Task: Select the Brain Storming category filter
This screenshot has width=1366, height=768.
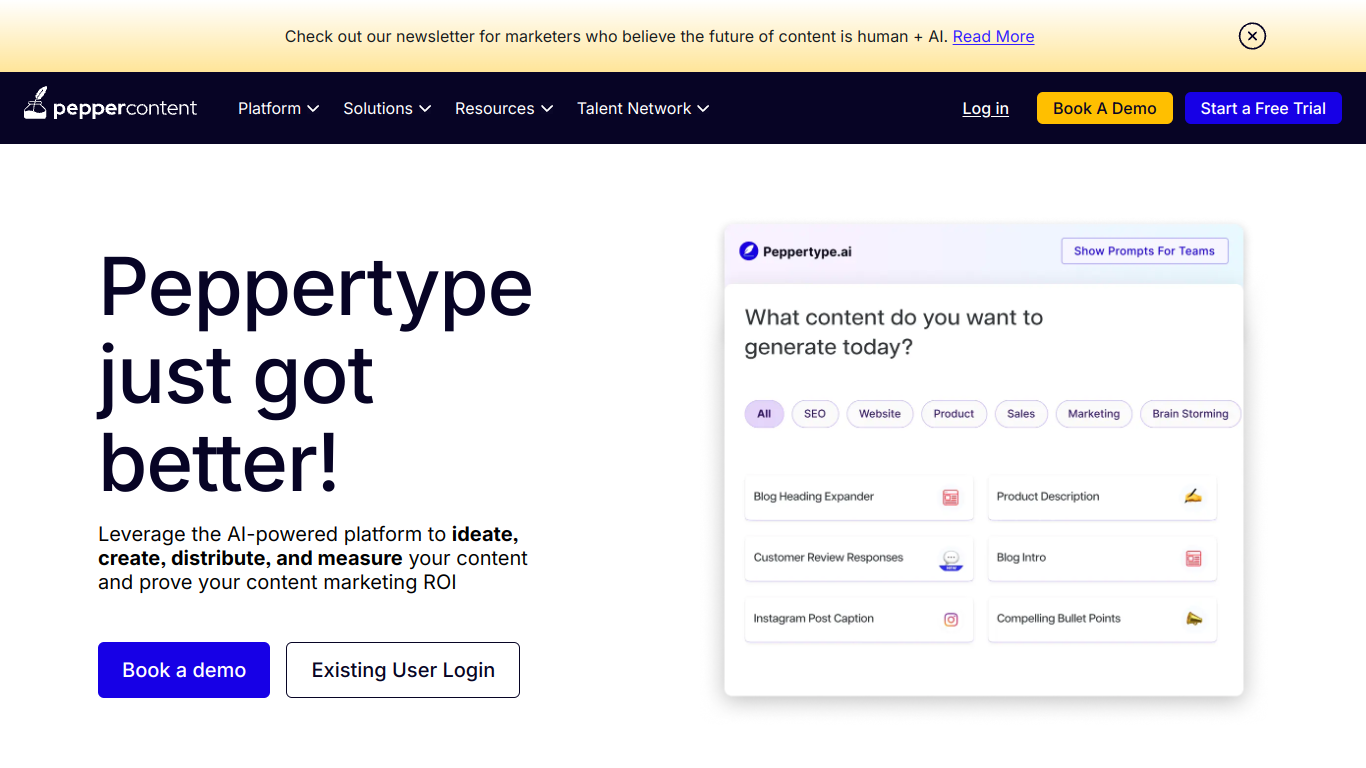Action: pyautogui.click(x=1190, y=414)
